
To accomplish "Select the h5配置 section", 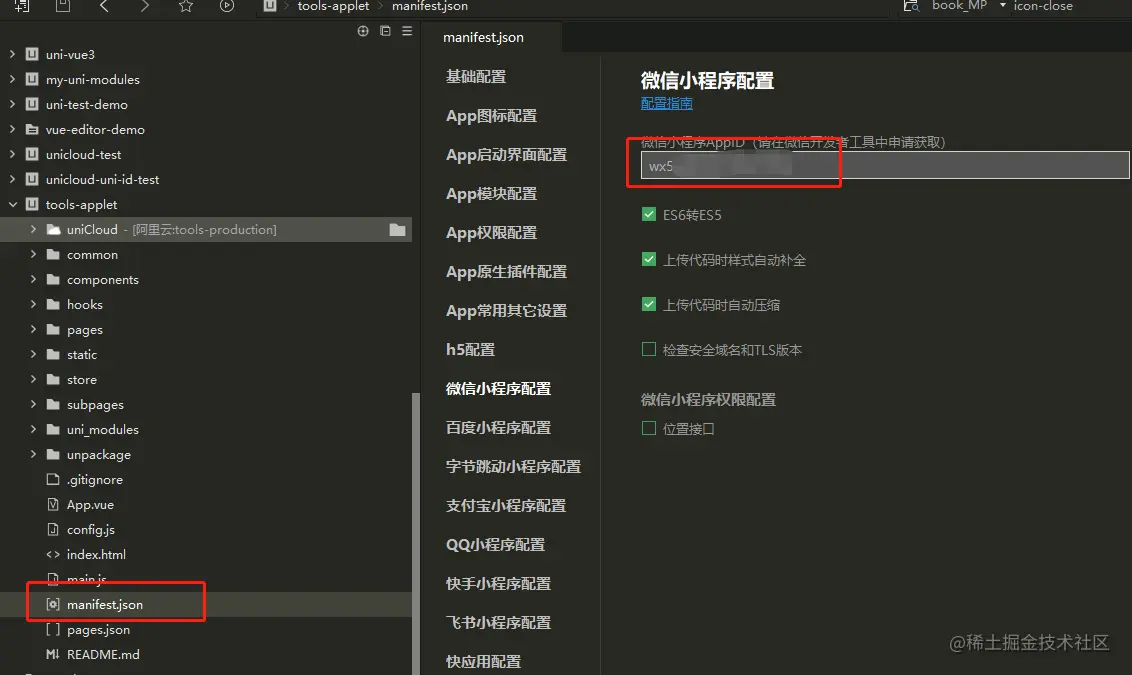I will pyautogui.click(x=469, y=349).
